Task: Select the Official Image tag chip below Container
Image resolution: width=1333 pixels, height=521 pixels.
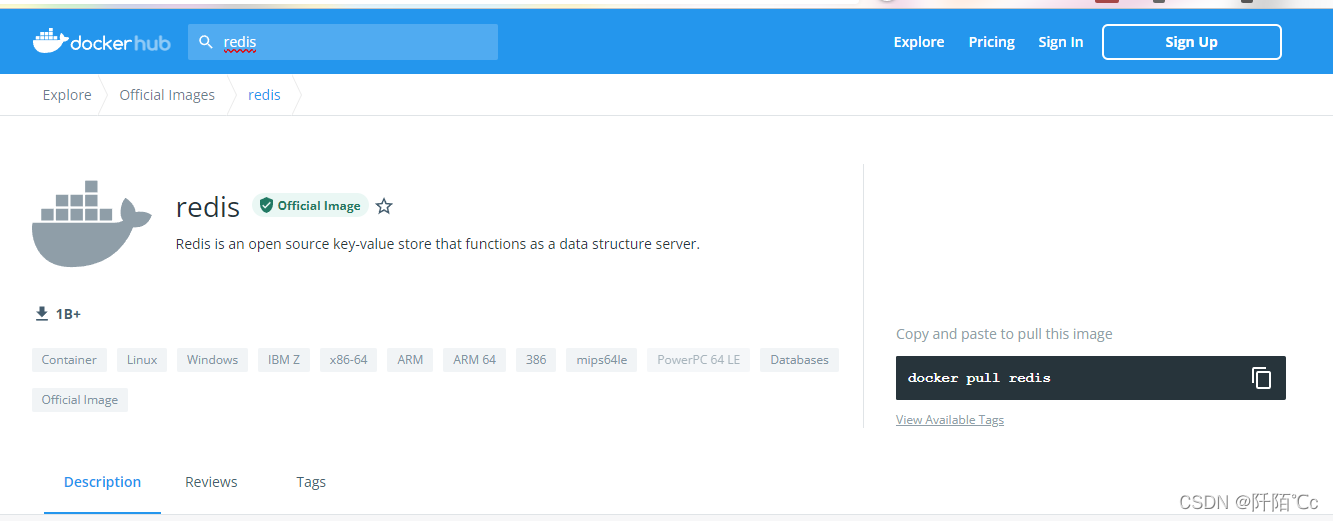Action: (80, 400)
